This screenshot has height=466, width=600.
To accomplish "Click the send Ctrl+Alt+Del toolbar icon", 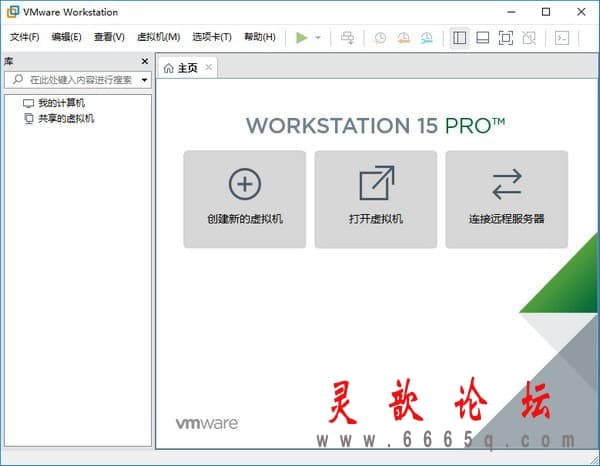I will click(347, 37).
